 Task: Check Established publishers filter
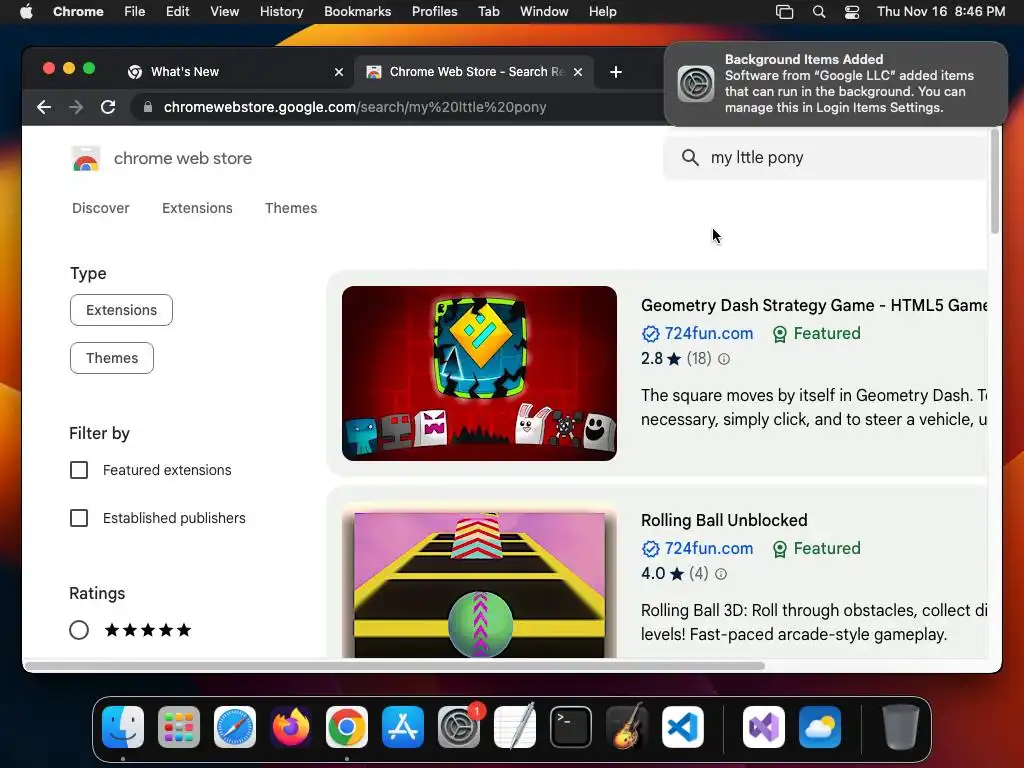pos(79,518)
